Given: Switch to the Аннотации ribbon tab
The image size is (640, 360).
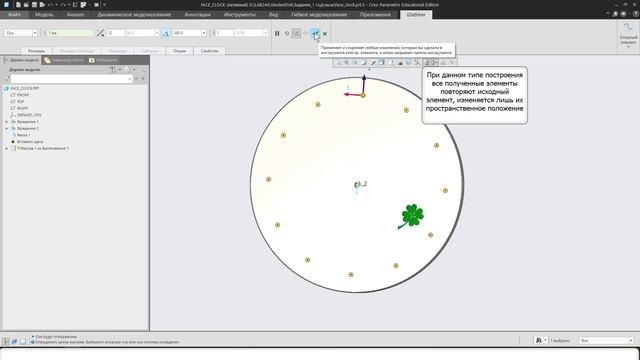Looking at the screenshot, I should 198,14.
